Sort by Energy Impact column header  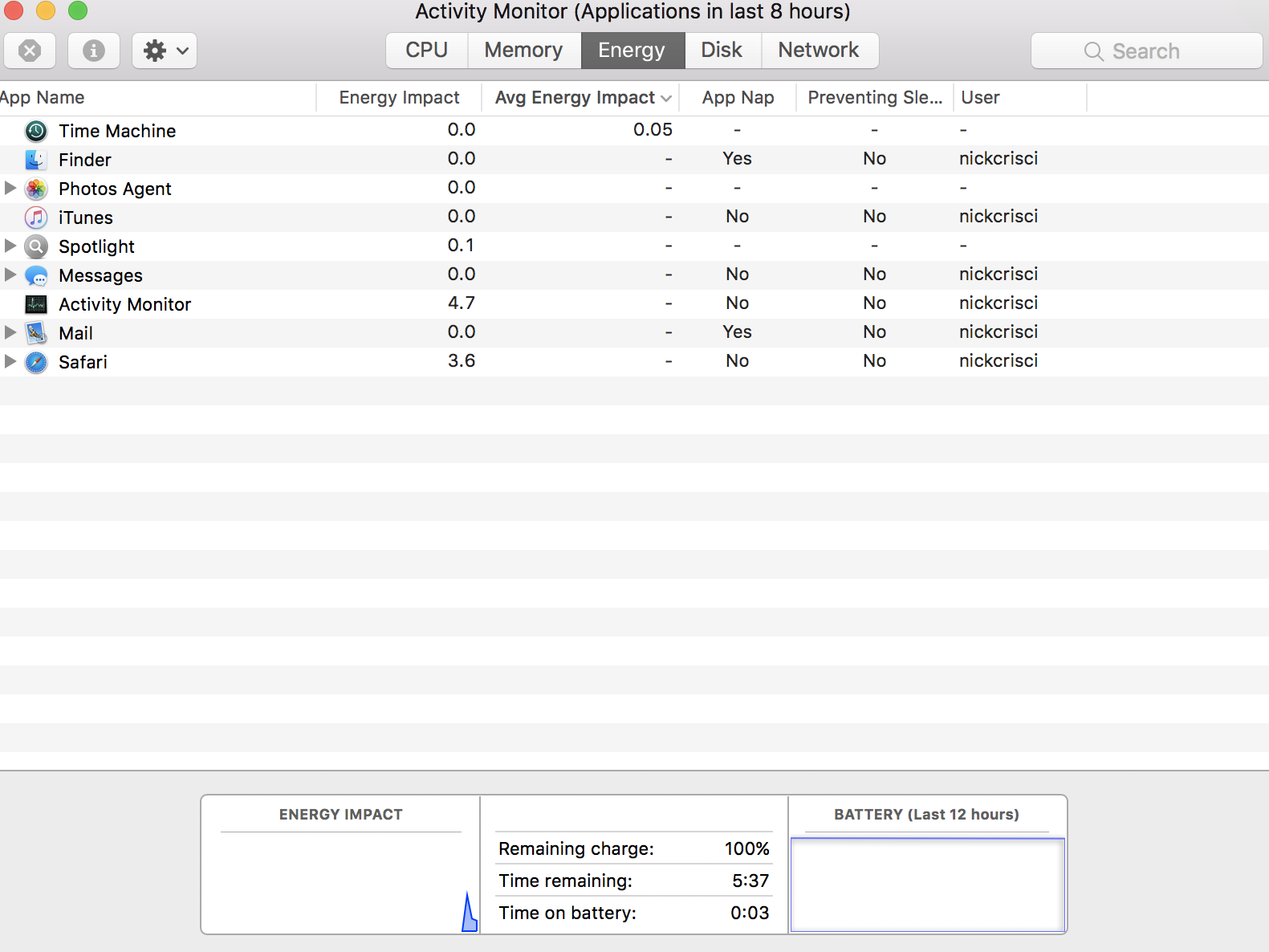coord(399,98)
